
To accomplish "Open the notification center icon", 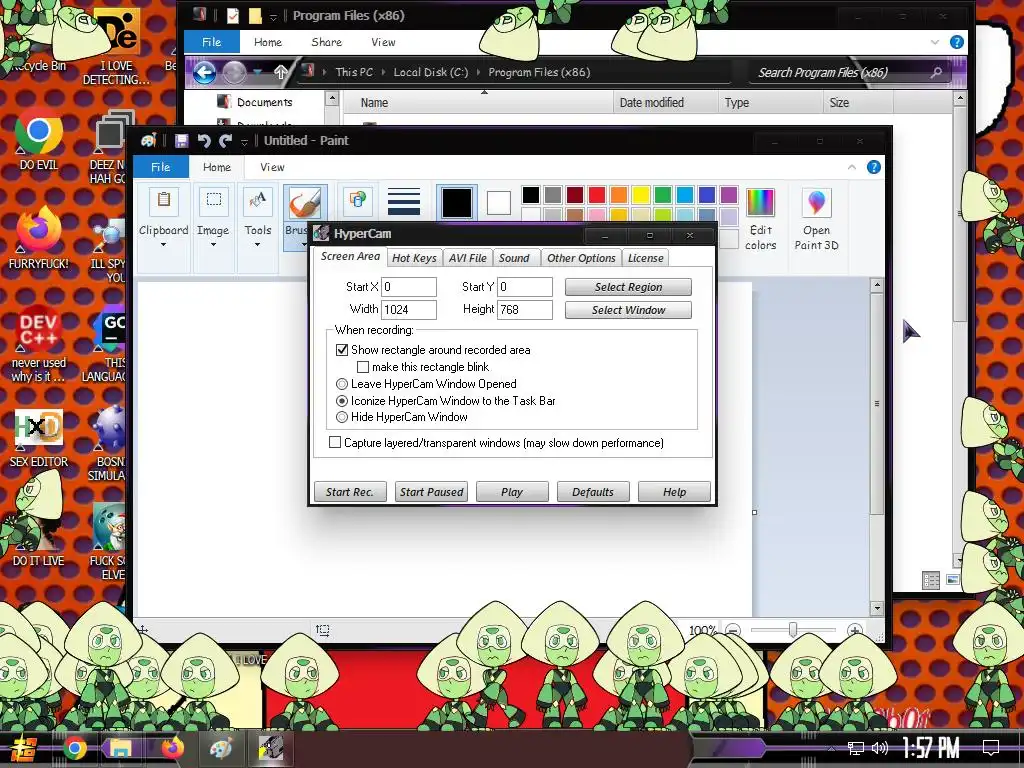I will coord(991,748).
